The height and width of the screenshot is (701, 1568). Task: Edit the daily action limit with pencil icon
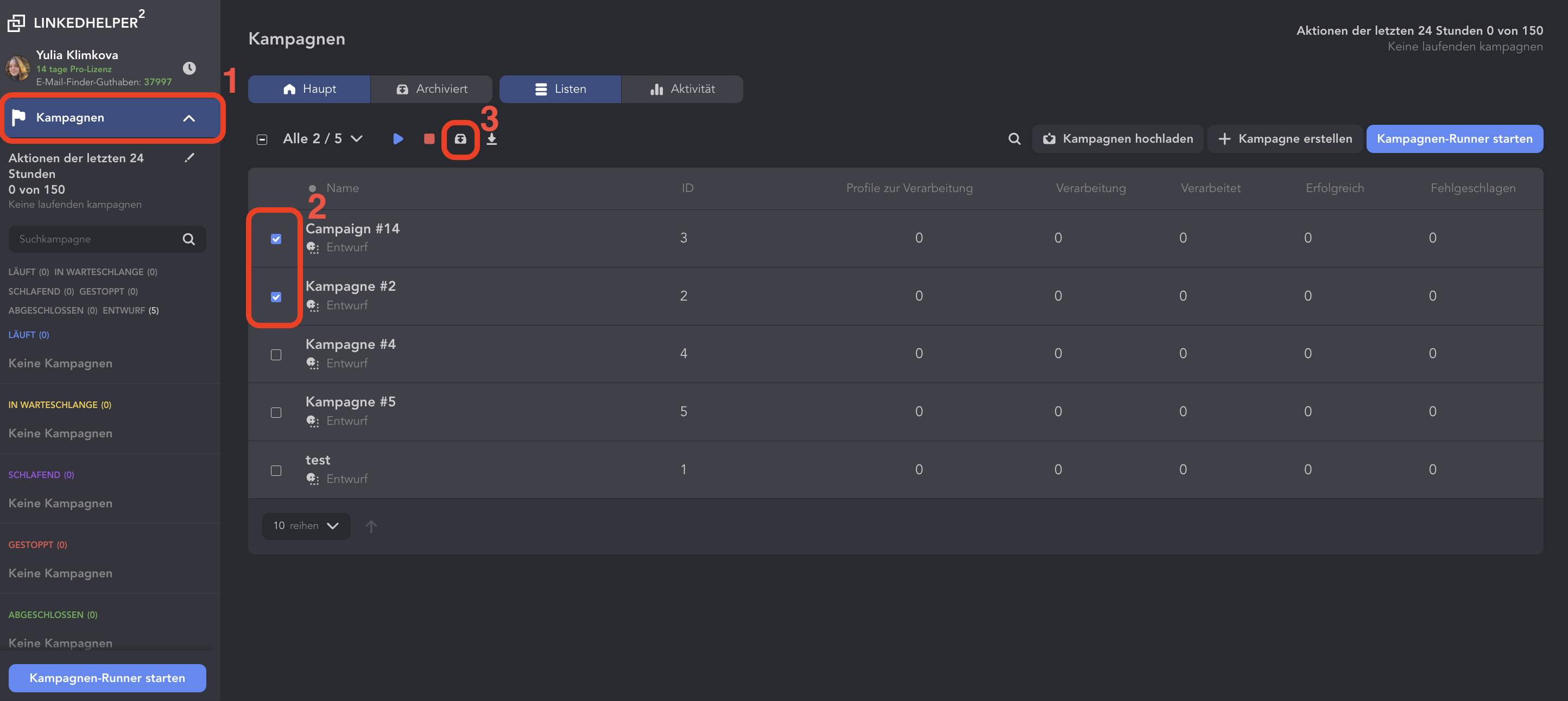[189, 158]
